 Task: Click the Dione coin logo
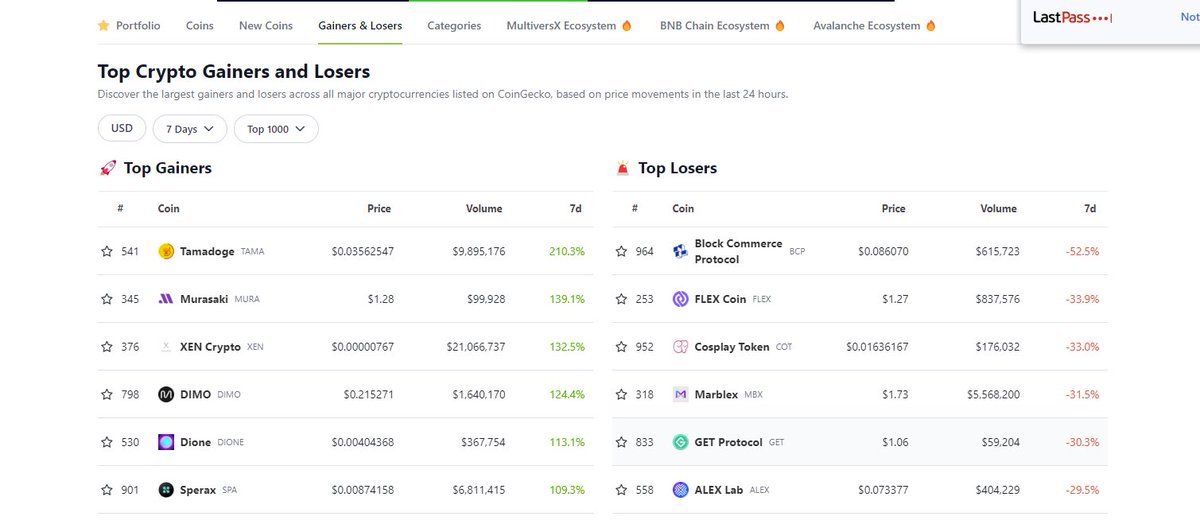tap(166, 442)
